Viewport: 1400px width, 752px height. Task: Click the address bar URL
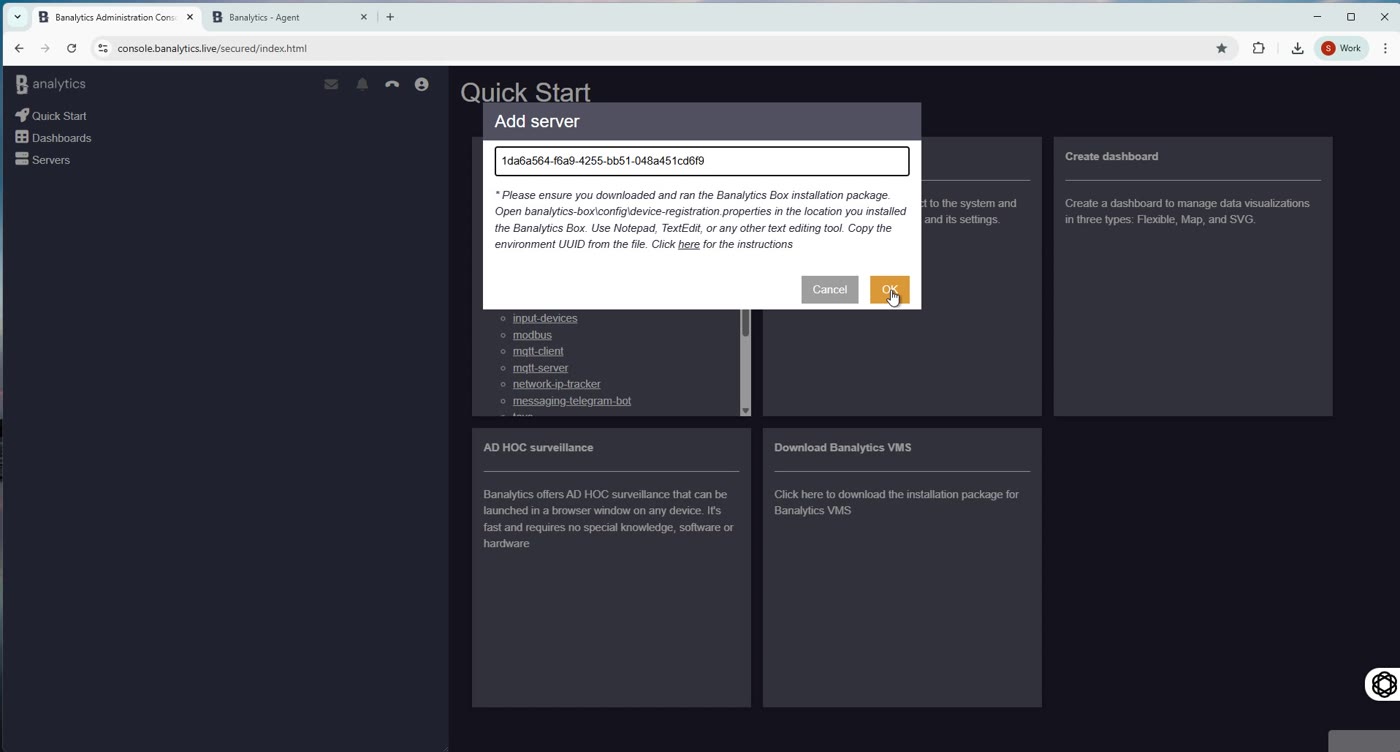212,48
